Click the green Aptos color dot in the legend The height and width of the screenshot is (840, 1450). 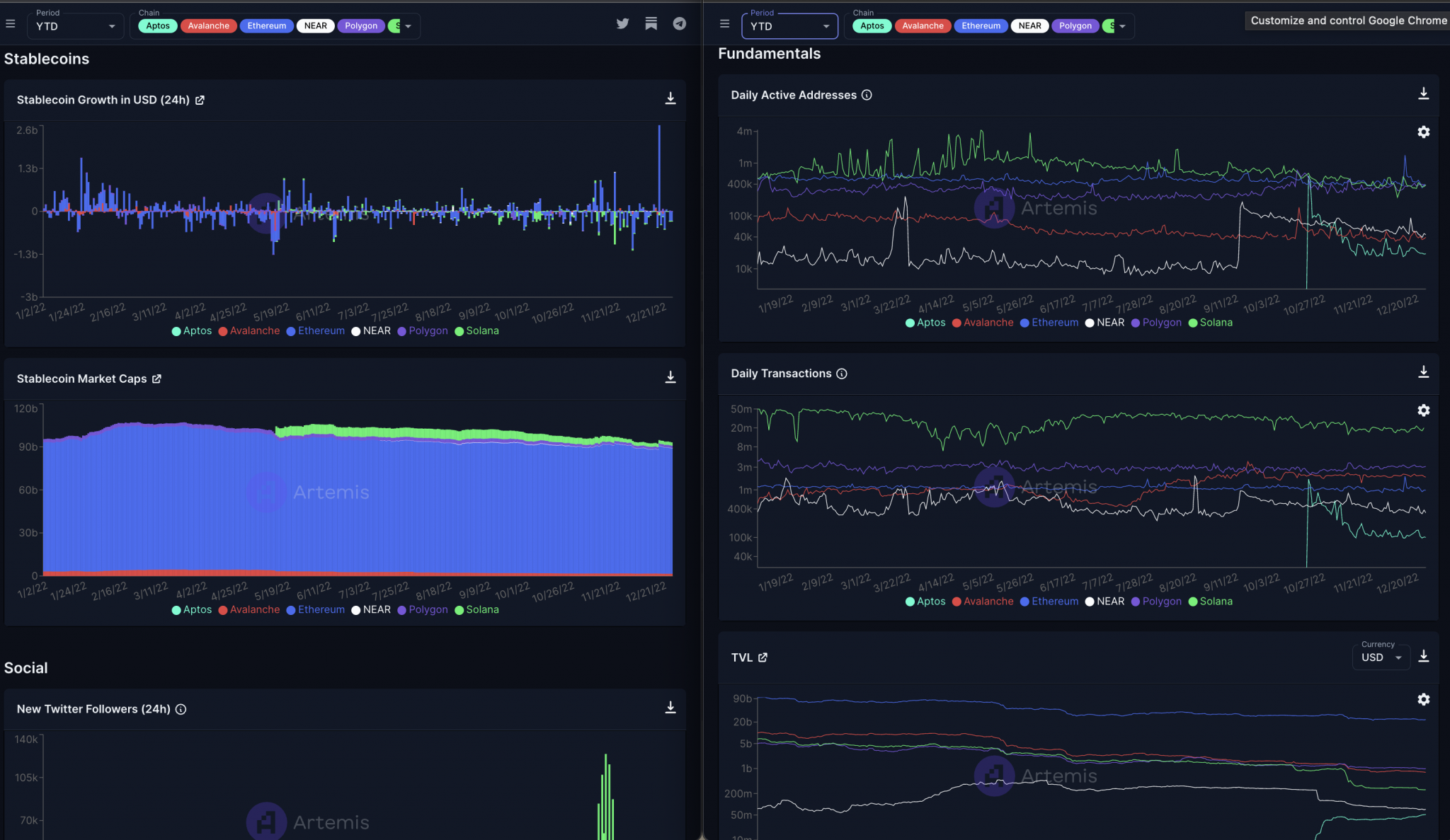(176, 330)
